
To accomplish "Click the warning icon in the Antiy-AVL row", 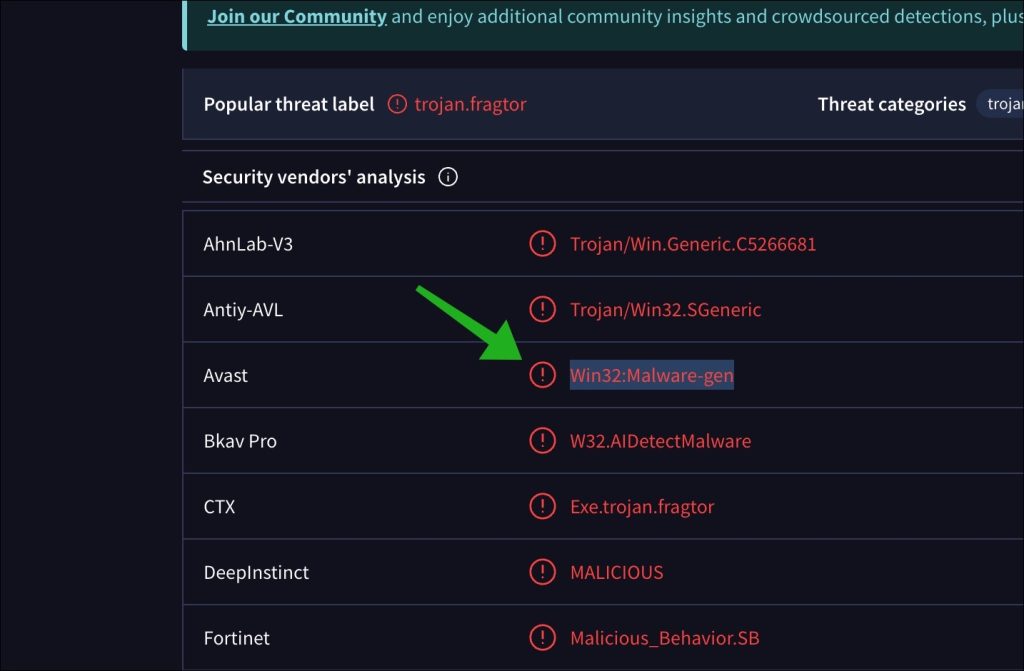I will coord(542,309).
